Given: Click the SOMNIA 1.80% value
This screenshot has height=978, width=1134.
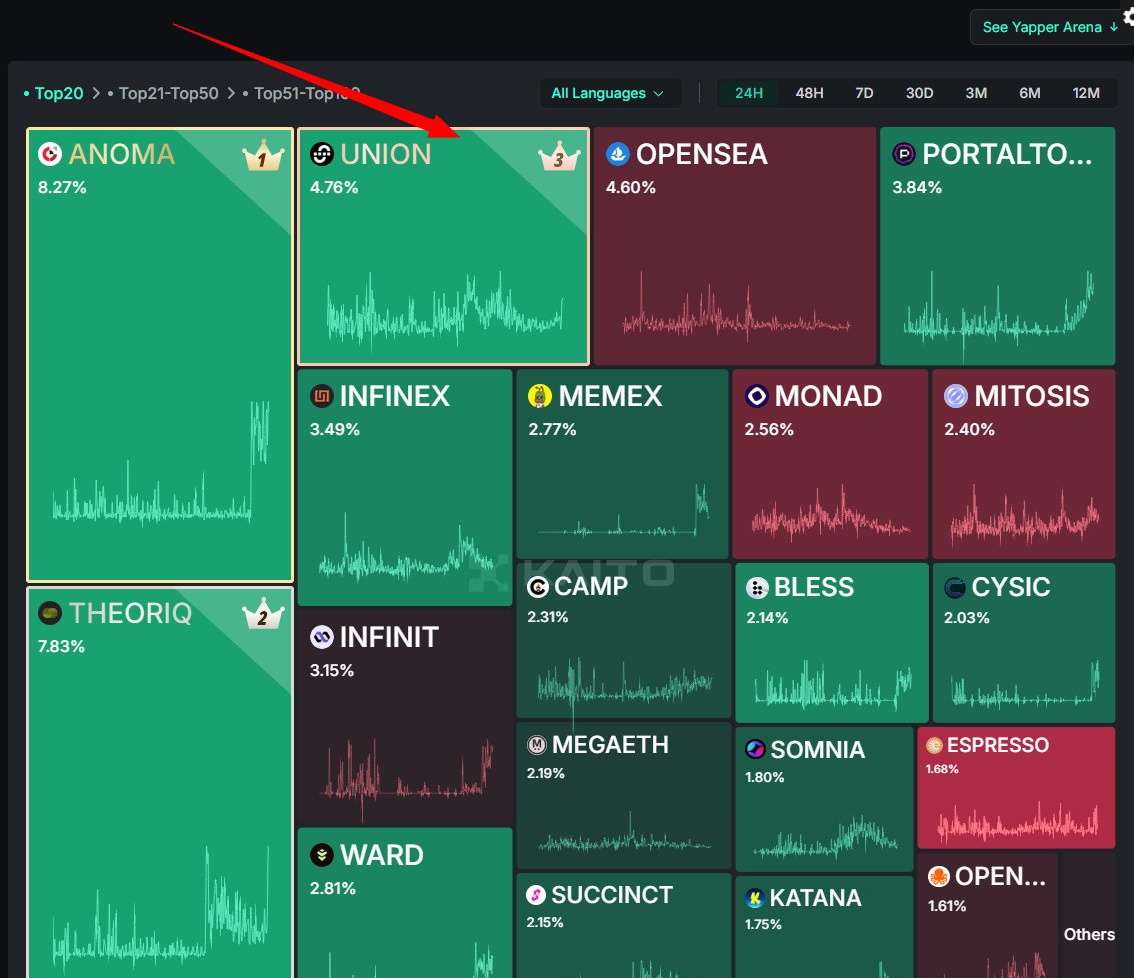Looking at the screenshot, I should [764, 778].
